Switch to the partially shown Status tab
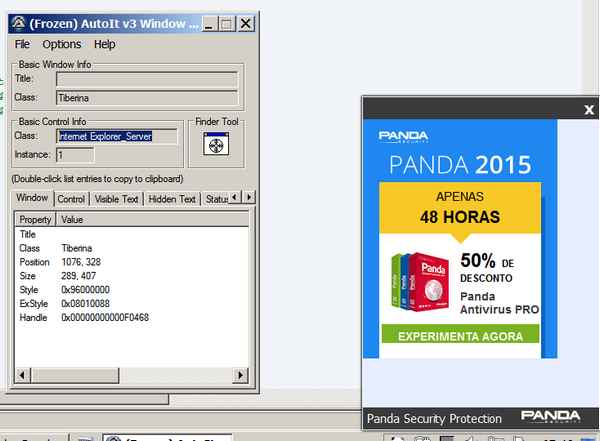600x441 pixels. point(216,199)
